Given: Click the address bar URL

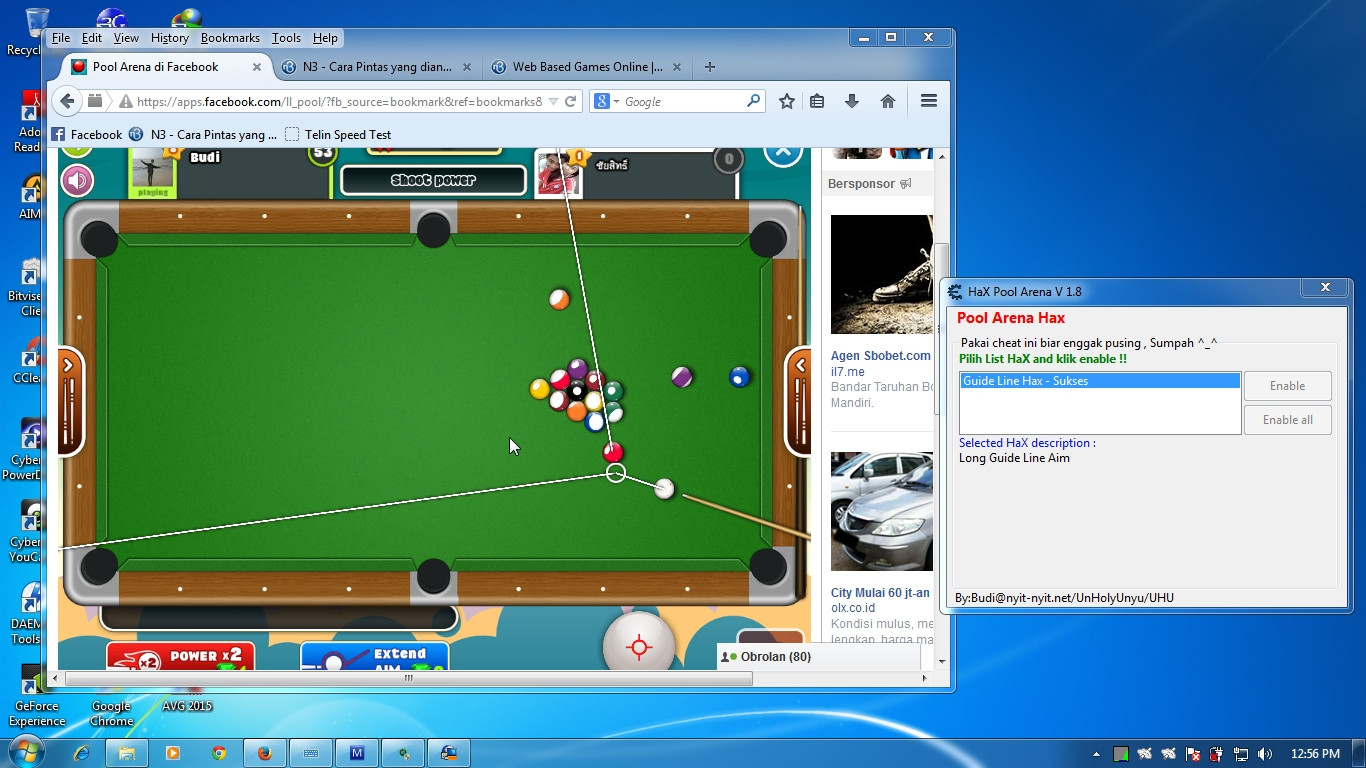Looking at the screenshot, I should pos(339,101).
